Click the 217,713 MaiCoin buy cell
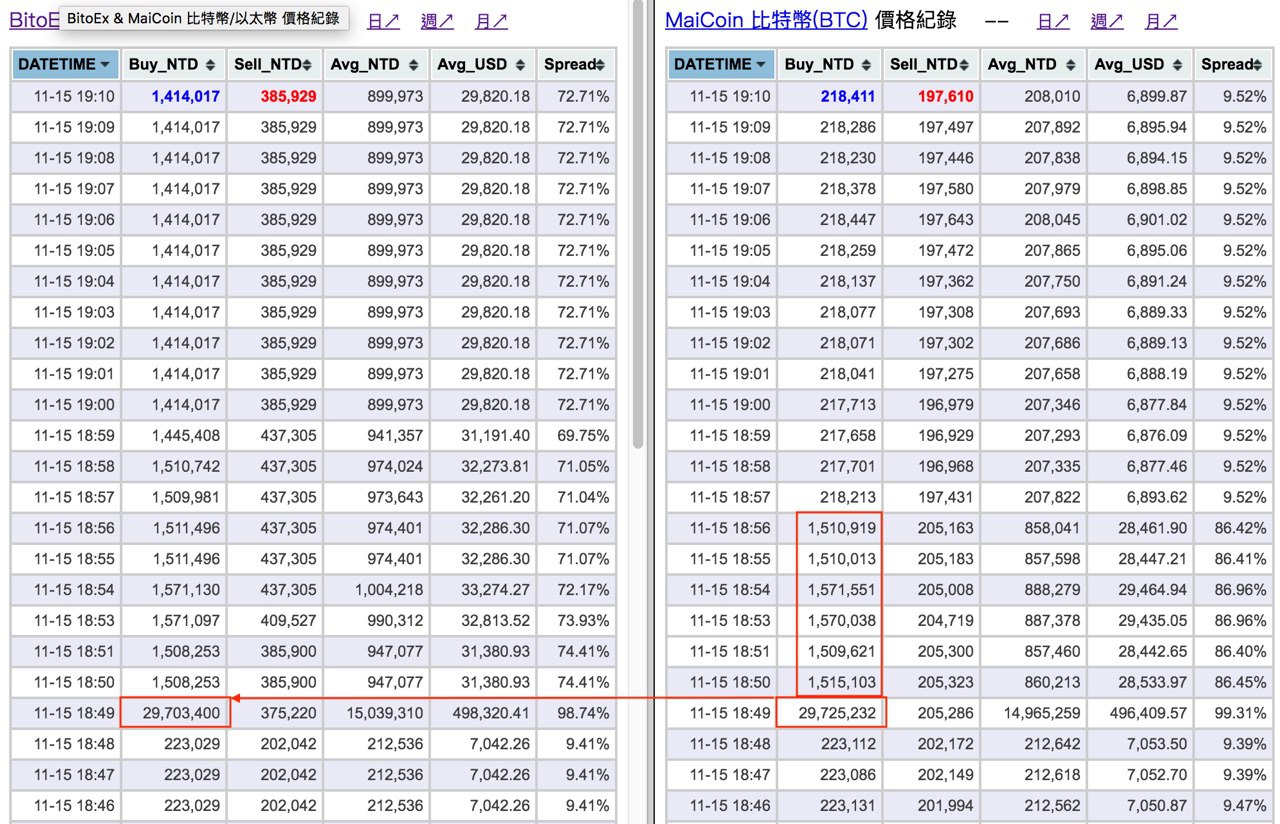The image size is (1280, 824). (x=829, y=405)
